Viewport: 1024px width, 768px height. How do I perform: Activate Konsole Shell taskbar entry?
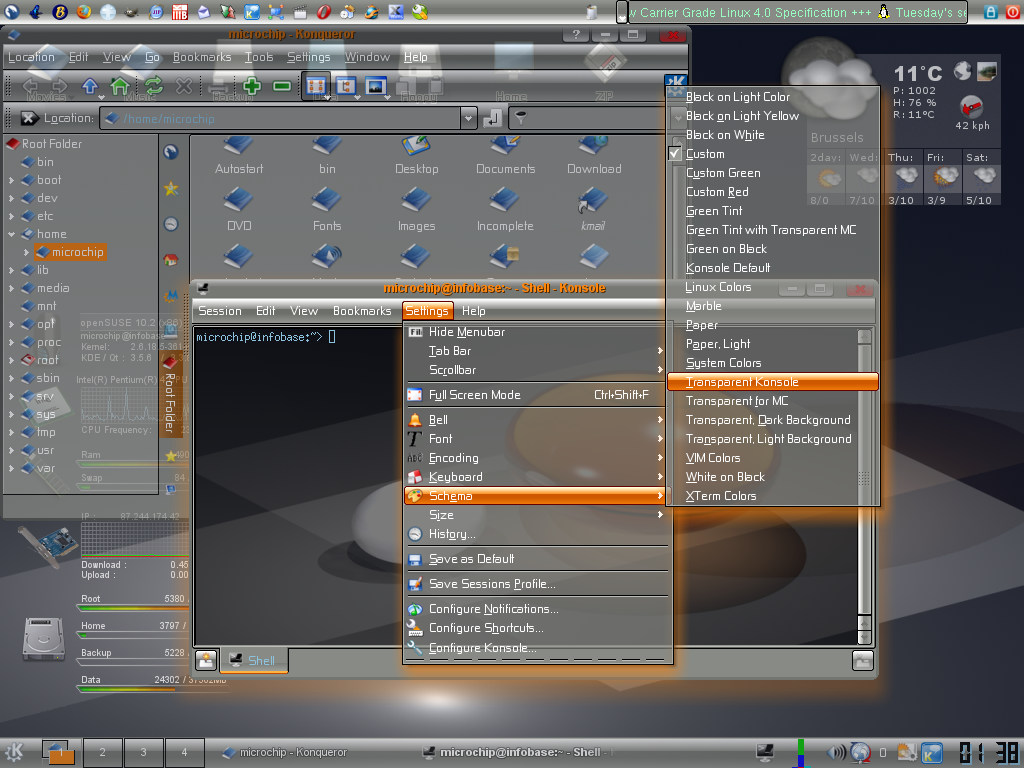(516, 752)
